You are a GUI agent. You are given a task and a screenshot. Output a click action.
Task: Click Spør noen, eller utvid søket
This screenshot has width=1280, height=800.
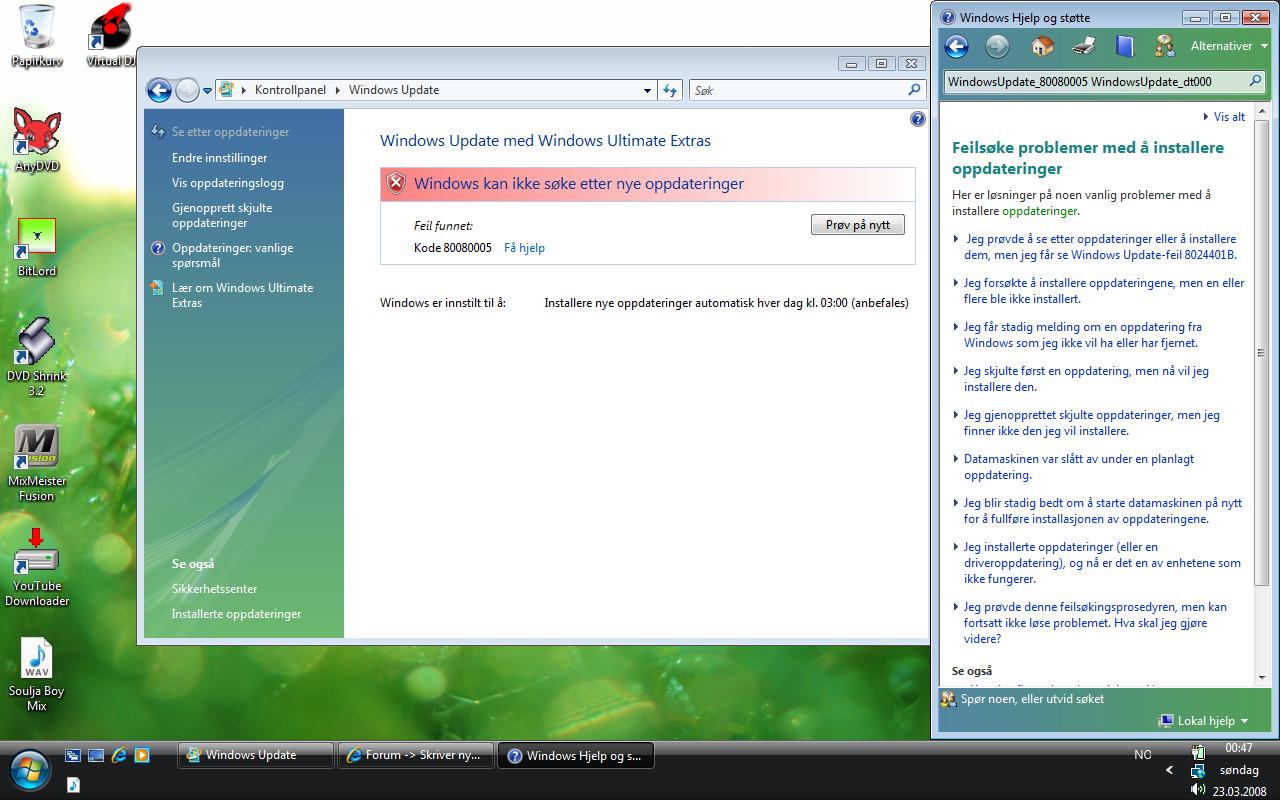[x=1032, y=699]
